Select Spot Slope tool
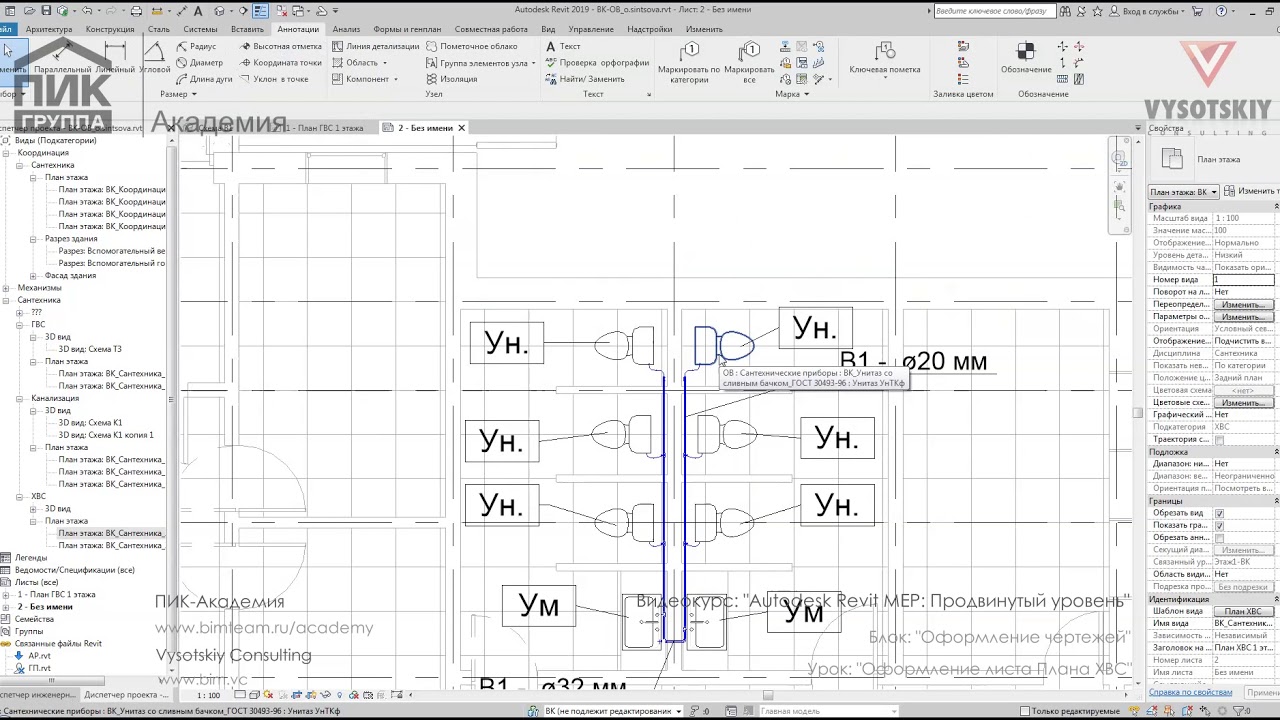This screenshot has height=720, width=1280. [x=275, y=79]
